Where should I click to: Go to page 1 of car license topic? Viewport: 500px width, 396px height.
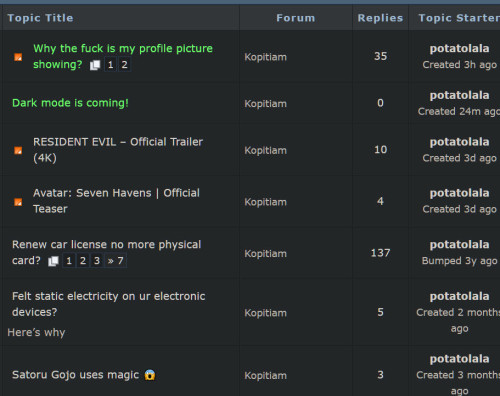pos(69,261)
